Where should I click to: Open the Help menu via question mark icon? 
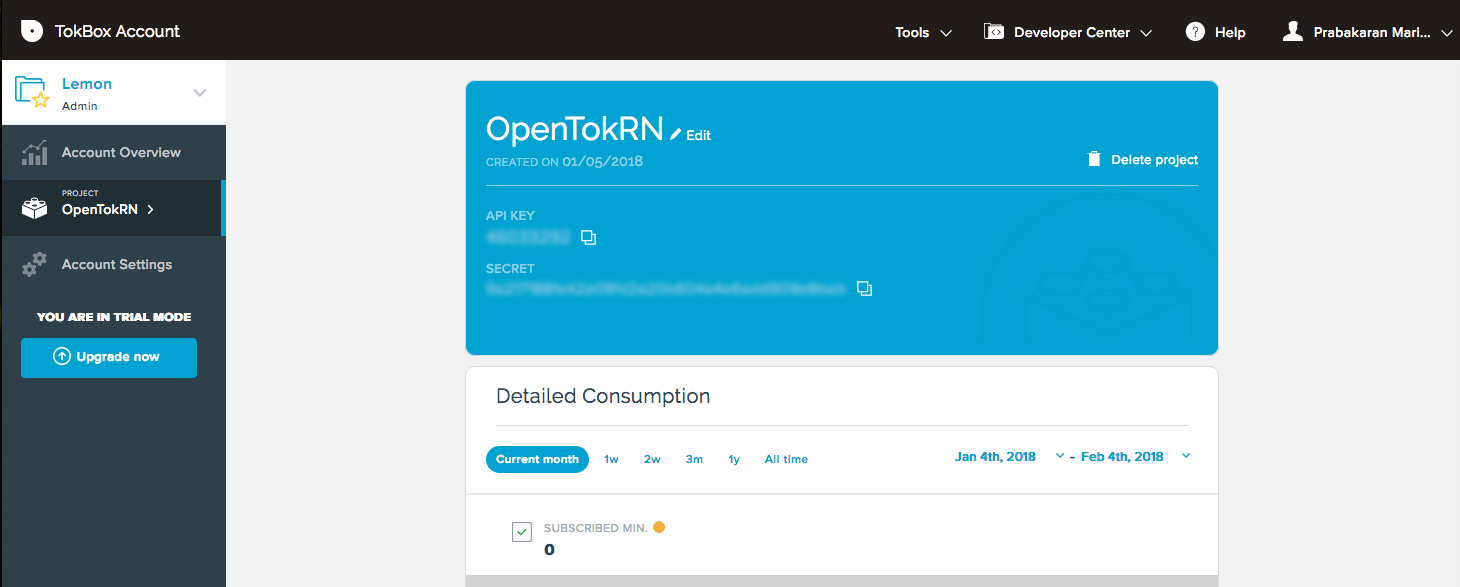point(1195,31)
